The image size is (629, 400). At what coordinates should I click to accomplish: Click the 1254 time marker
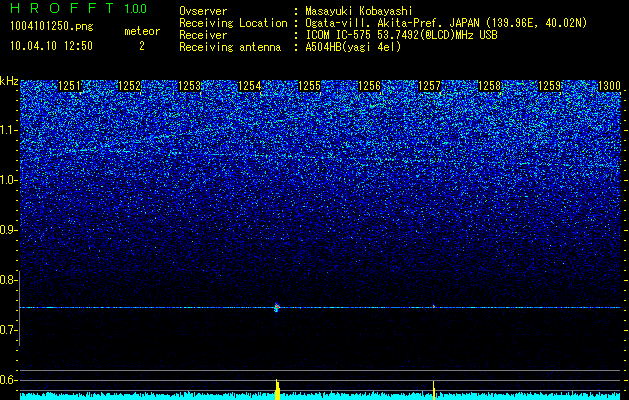click(250, 86)
